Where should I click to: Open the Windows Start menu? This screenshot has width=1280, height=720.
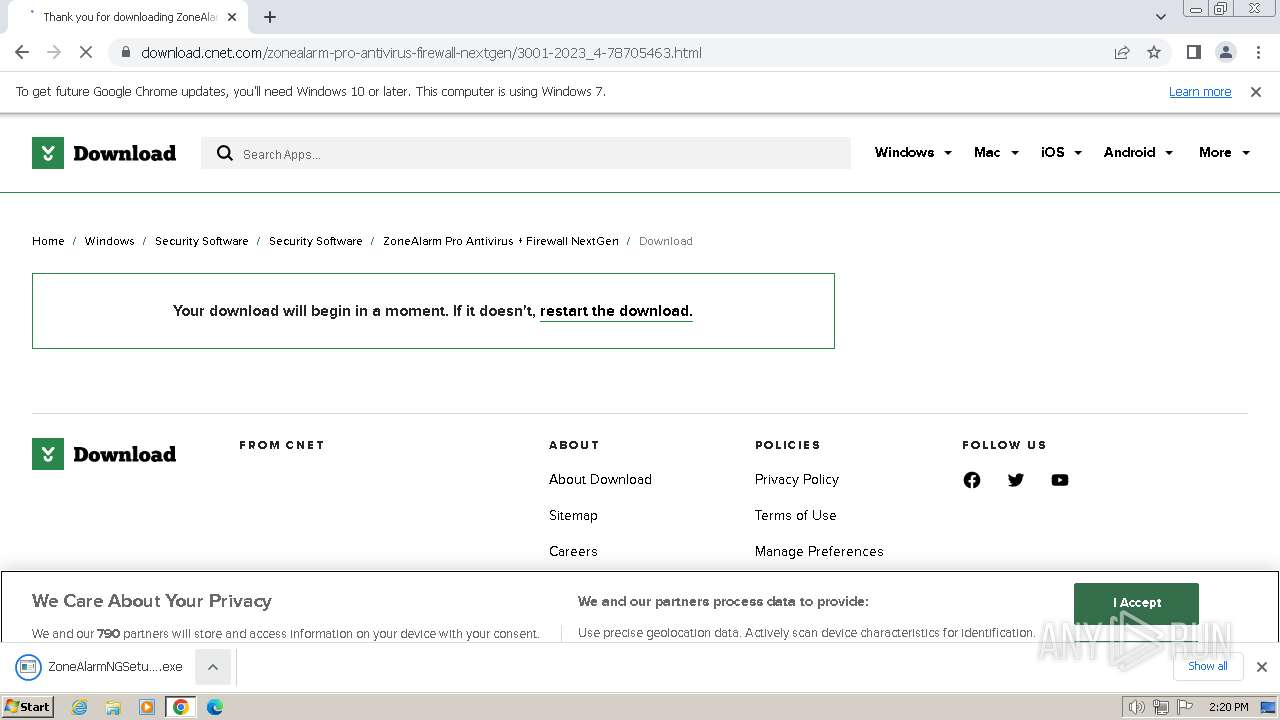[x=28, y=706]
